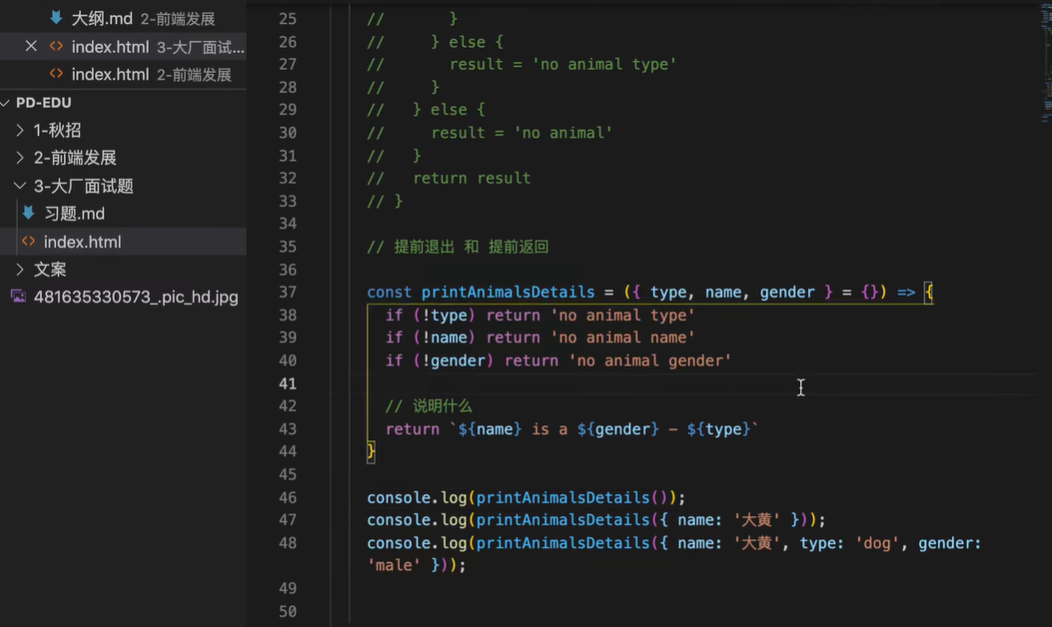This screenshot has height=627, width=1052.
Task: Click line number 37 in the gutter
Action: tap(288, 292)
